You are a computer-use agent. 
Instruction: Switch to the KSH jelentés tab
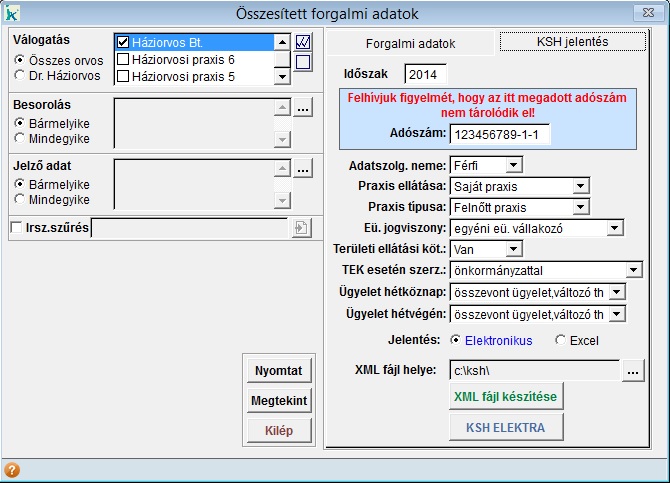[x=571, y=42]
